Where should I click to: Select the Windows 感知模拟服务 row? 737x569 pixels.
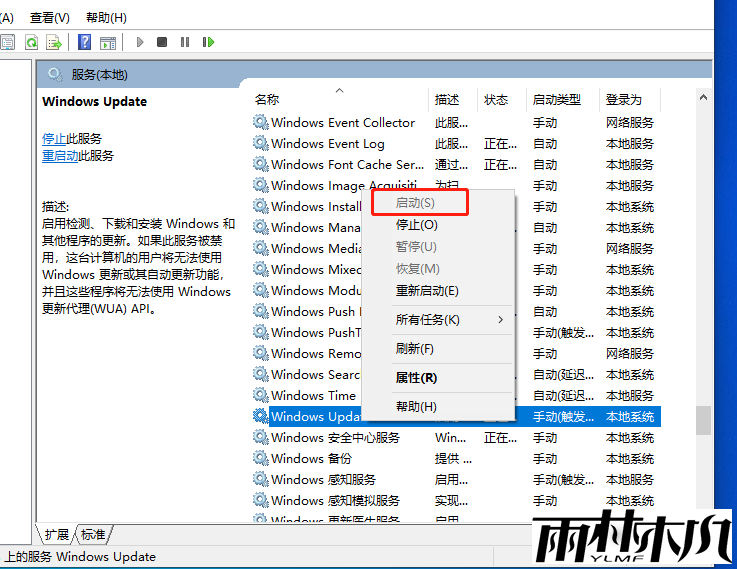pyautogui.click(x=456, y=500)
